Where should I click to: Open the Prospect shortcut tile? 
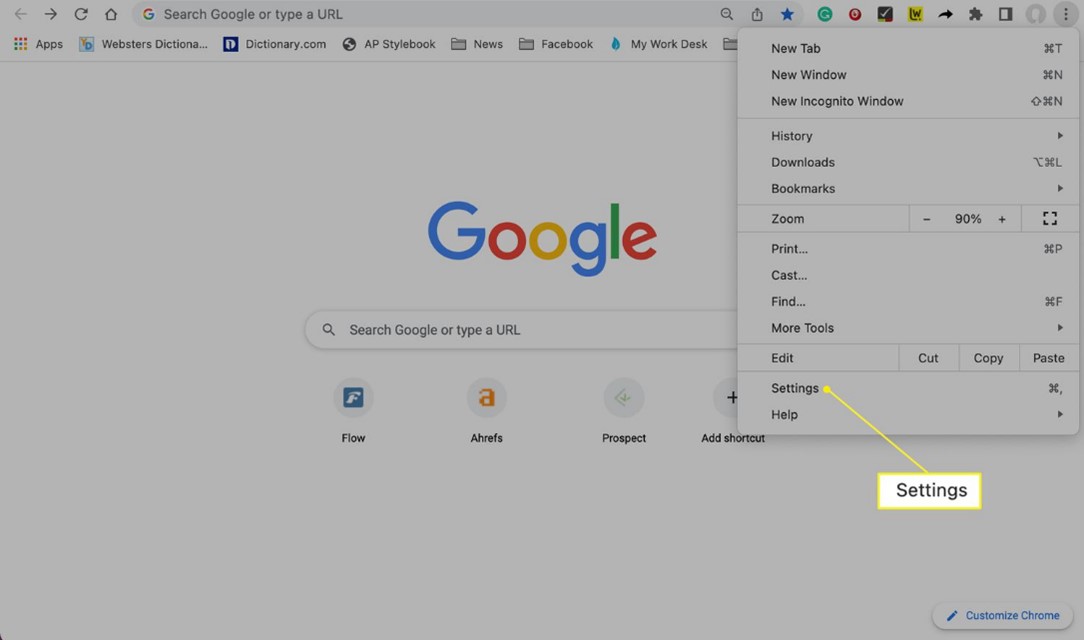coord(624,411)
